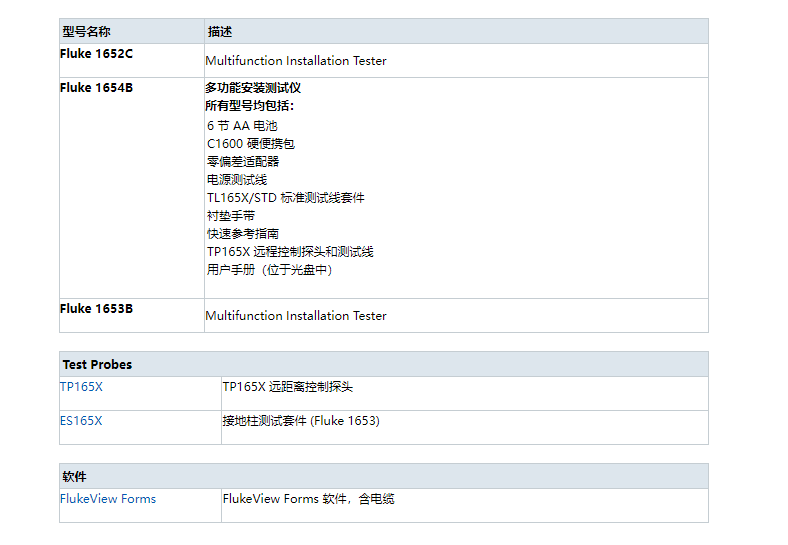Click the 接地柱测试套件 (Fluke 1653) description
This screenshot has width=788, height=545.
point(301,421)
